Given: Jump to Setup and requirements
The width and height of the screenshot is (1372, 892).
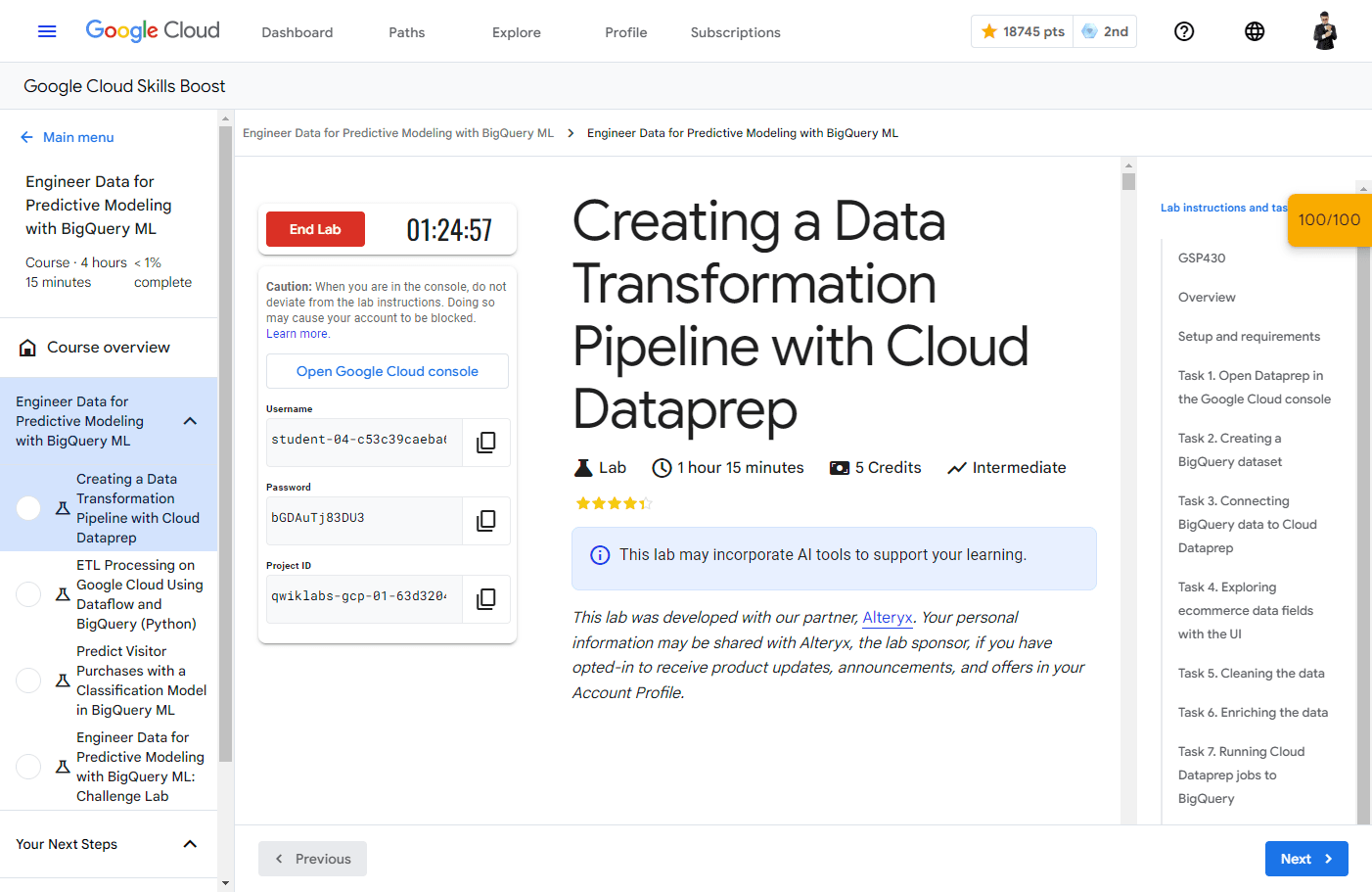Looking at the screenshot, I should (x=1249, y=337).
